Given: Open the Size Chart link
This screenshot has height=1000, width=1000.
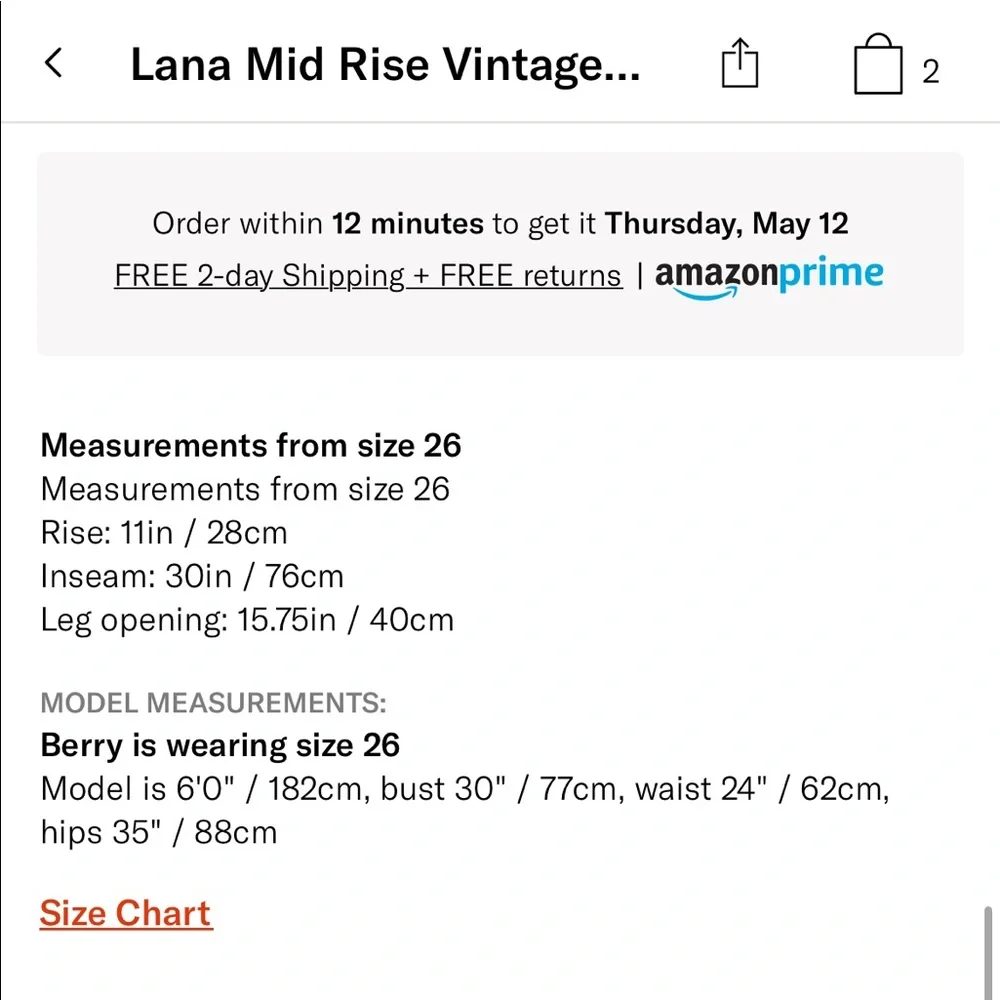Looking at the screenshot, I should coord(126,913).
